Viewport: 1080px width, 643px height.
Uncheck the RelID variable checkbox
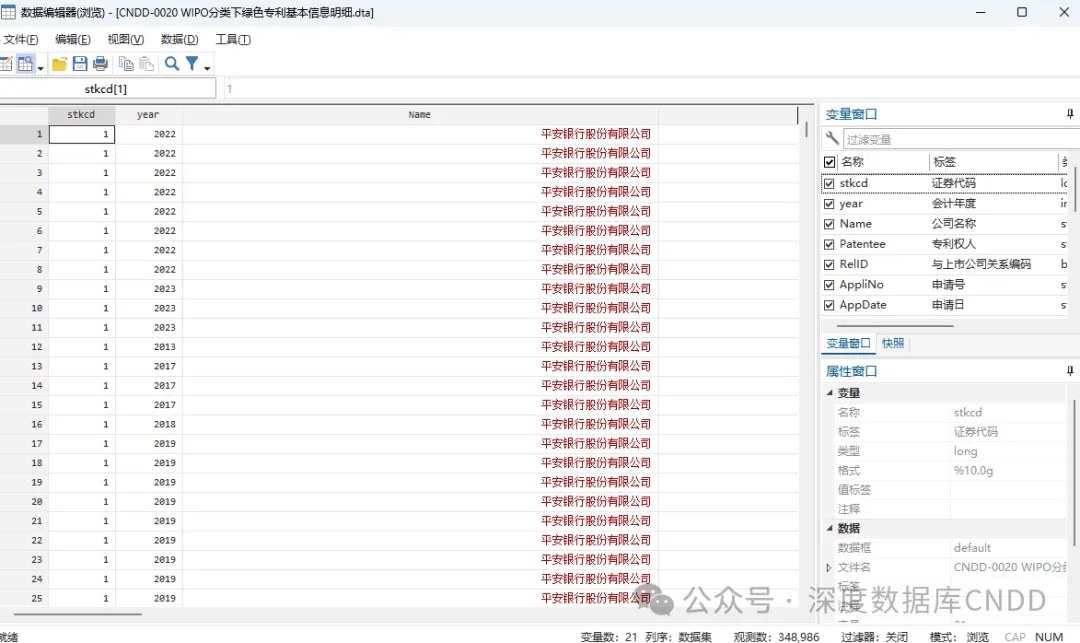[829, 265]
